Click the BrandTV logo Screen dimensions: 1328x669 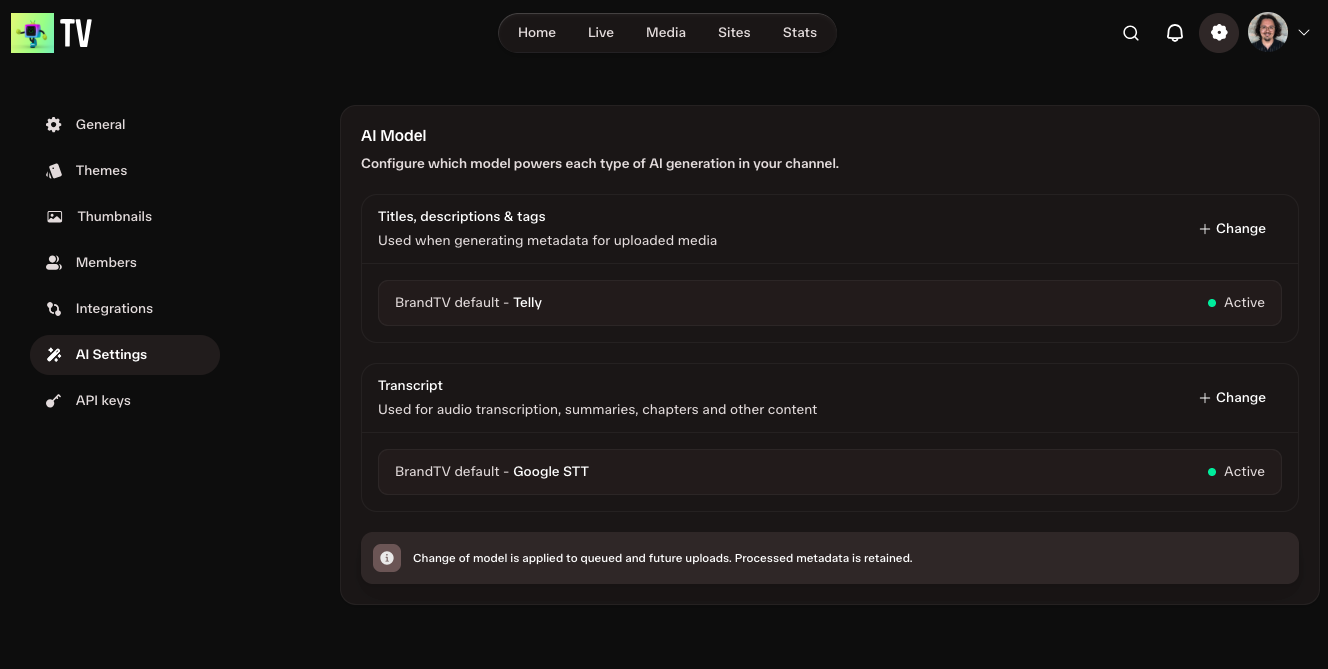point(52,33)
